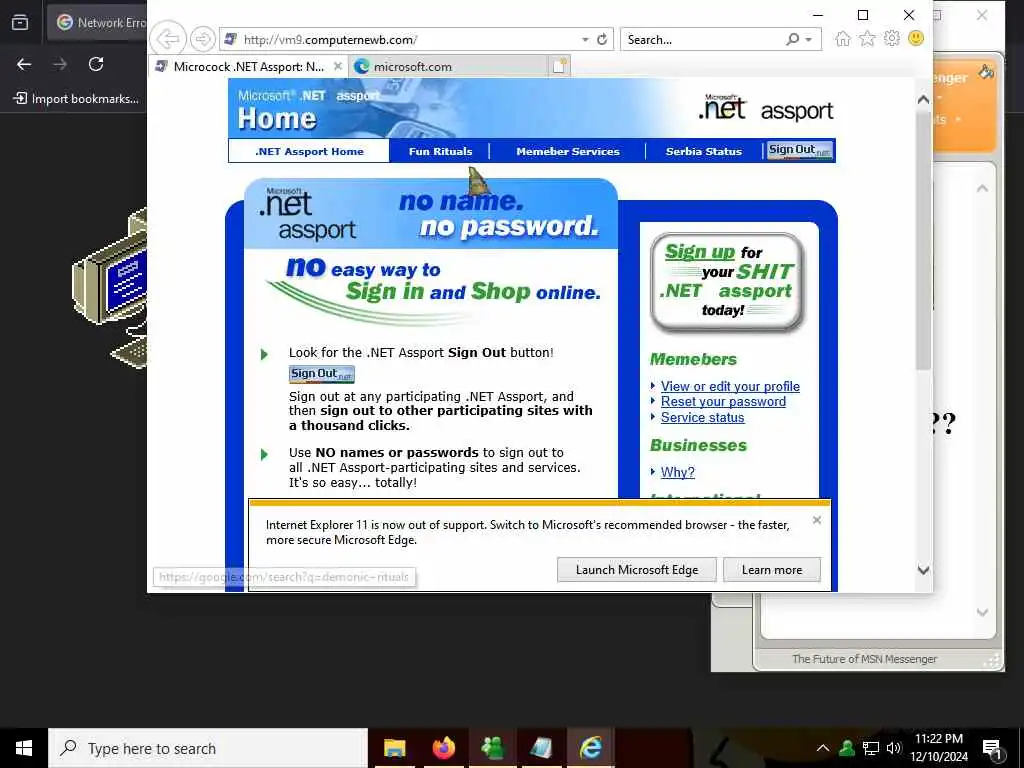Open Internet Explorer from the taskbar
1024x768 pixels.
pyautogui.click(x=591, y=748)
